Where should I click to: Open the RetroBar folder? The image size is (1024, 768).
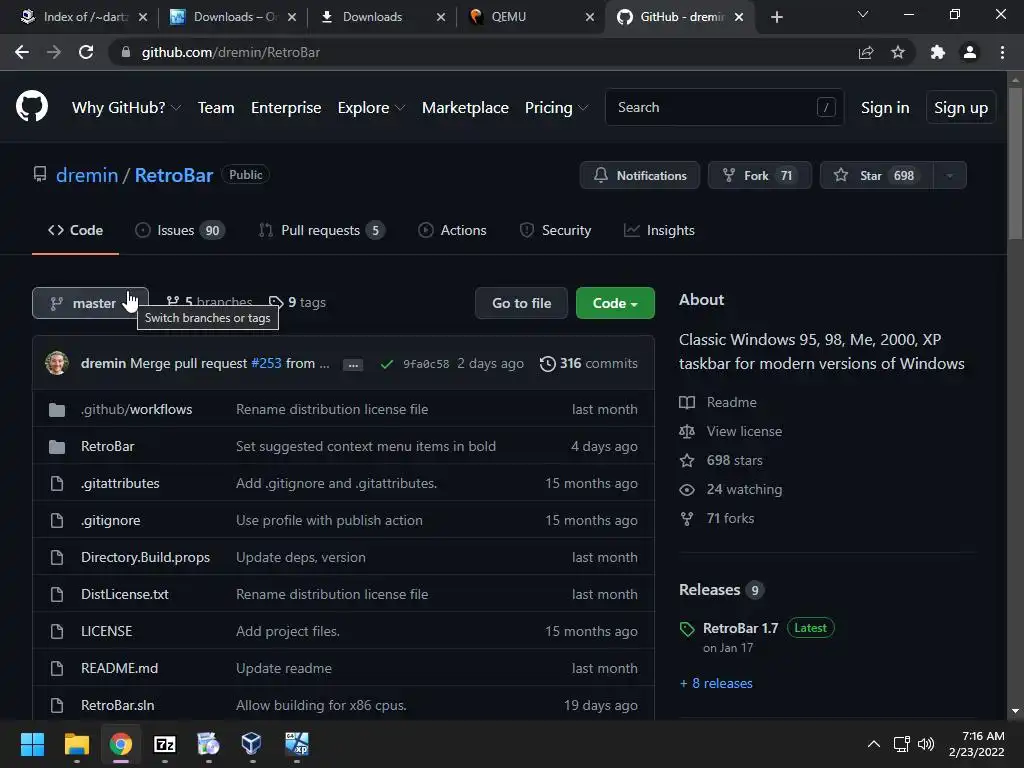tap(107, 446)
